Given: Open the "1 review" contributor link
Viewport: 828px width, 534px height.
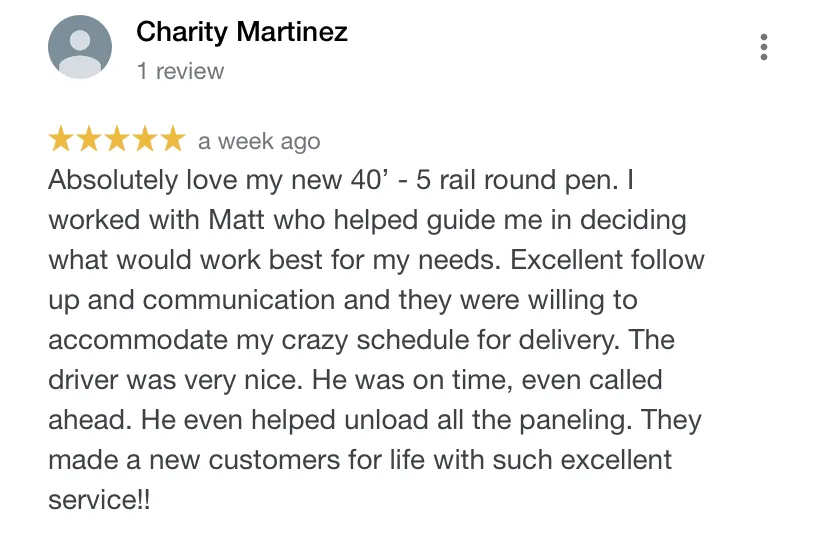Looking at the screenshot, I should tap(180, 71).
